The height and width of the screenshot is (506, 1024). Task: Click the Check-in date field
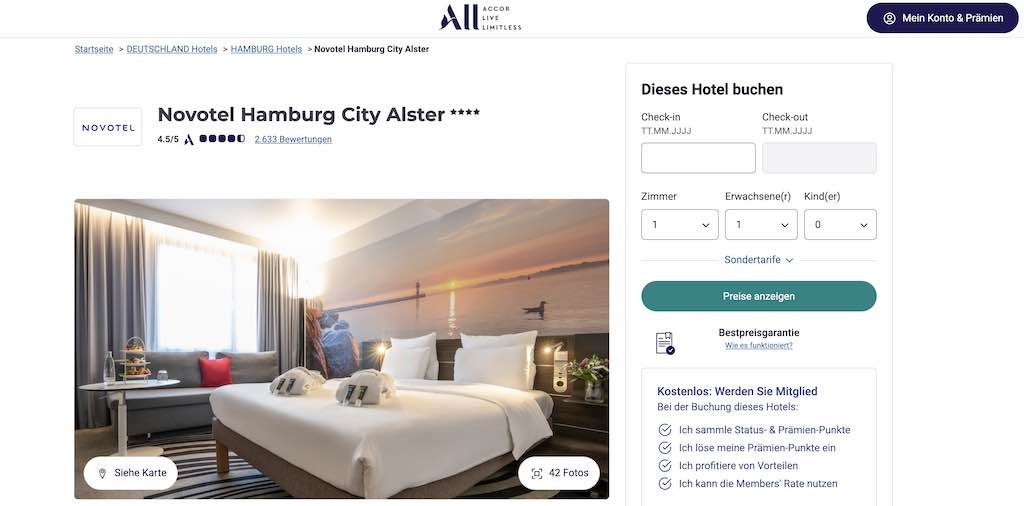(x=698, y=158)
